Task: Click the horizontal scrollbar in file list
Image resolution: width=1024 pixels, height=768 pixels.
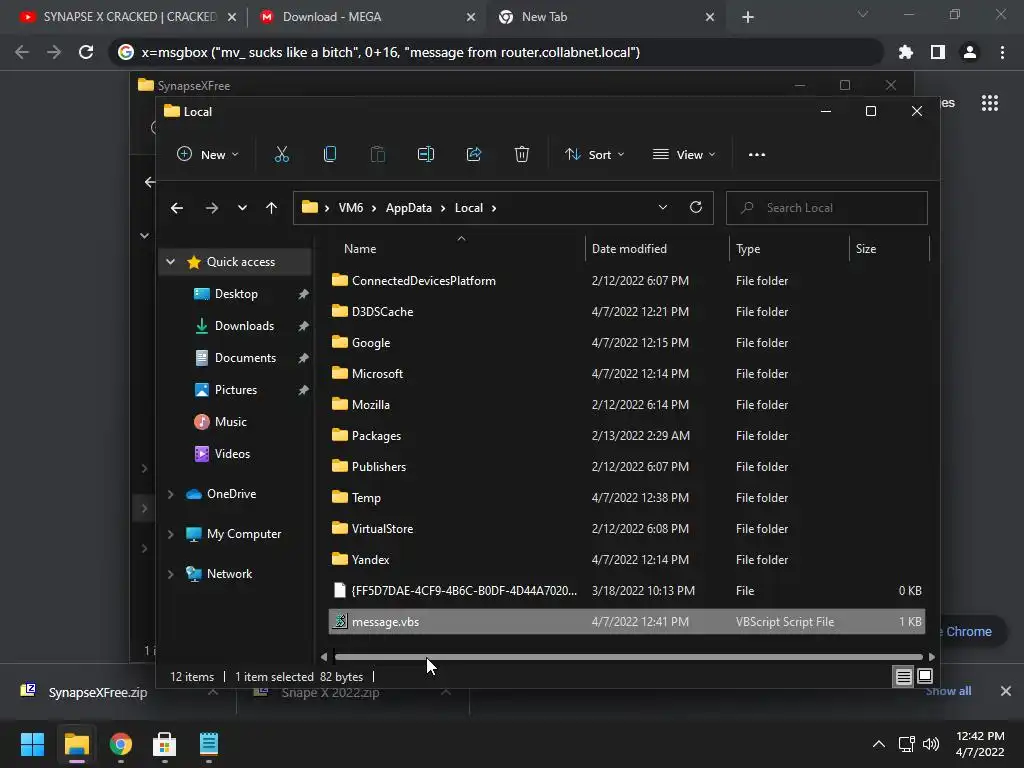Action: tap(627, 657)
